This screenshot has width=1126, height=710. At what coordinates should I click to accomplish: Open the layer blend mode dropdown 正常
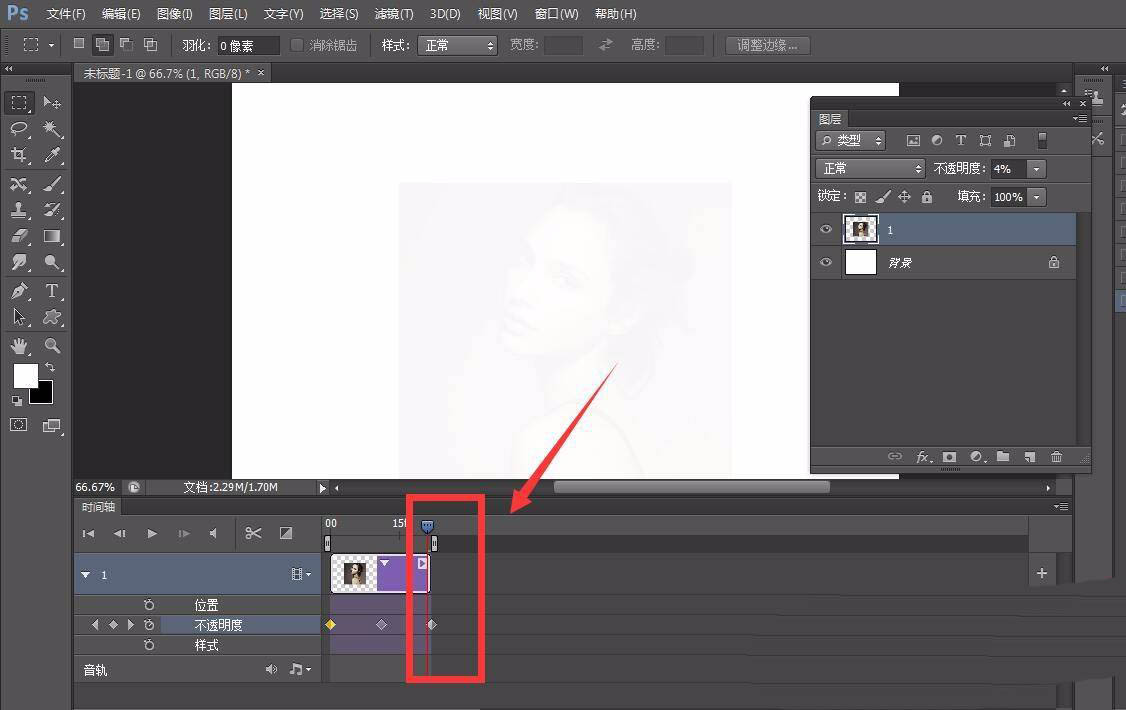click(870, 169)
